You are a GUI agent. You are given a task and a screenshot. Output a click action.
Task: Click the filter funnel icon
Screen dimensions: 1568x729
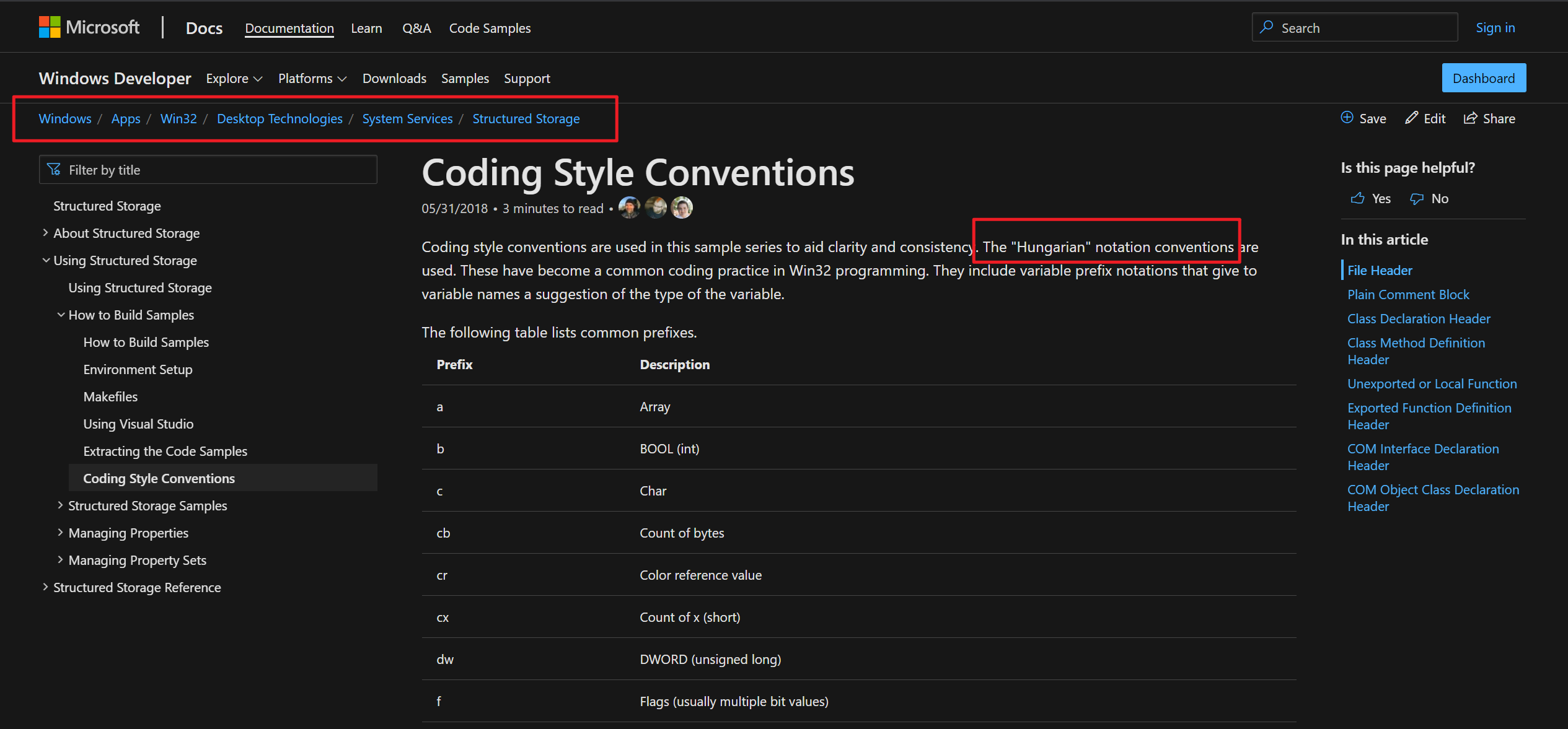point(55,169)
